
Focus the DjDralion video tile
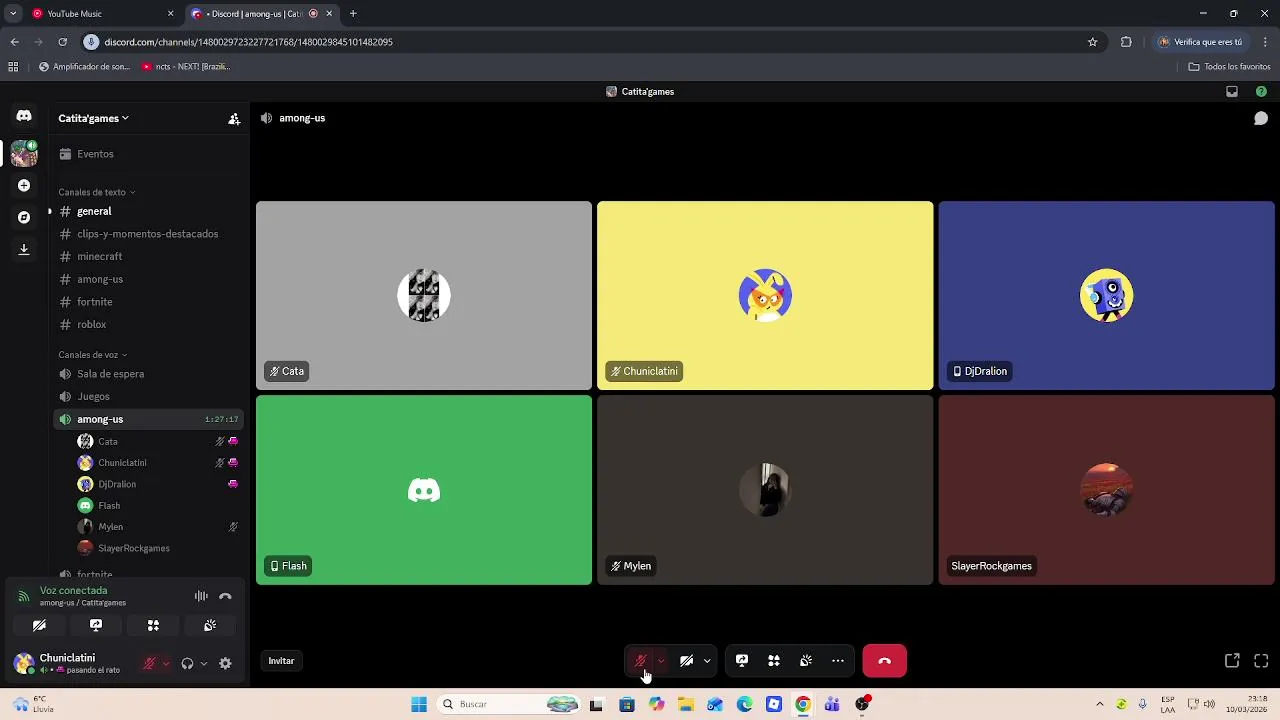1106,296
